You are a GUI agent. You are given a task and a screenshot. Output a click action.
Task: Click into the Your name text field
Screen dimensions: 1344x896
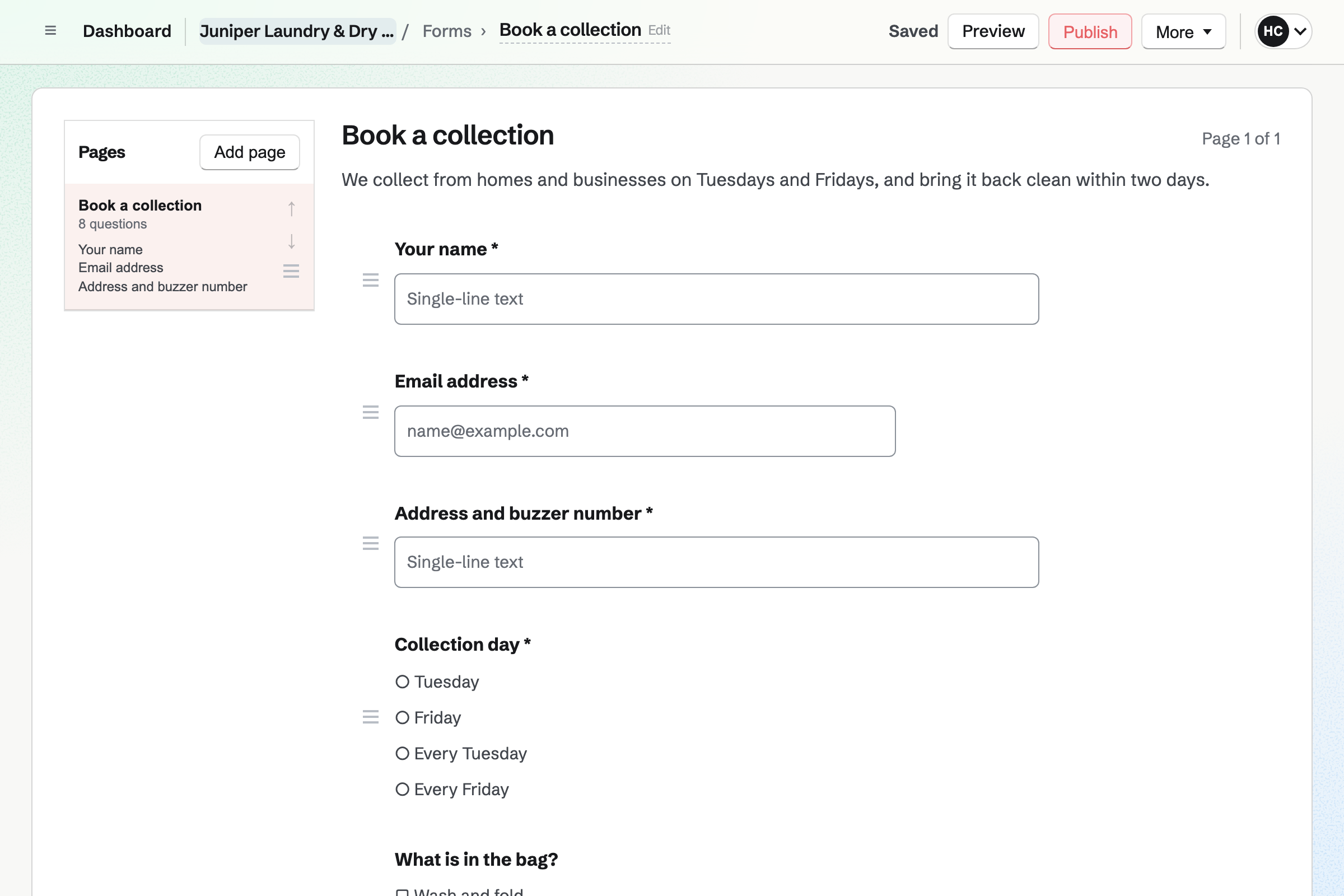717,299
